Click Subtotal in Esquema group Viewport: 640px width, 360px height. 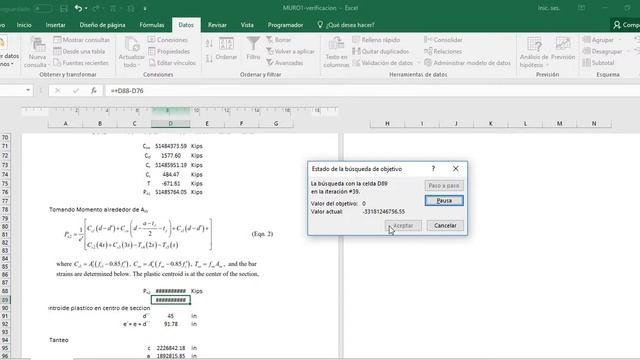click(x=599, y=63)
